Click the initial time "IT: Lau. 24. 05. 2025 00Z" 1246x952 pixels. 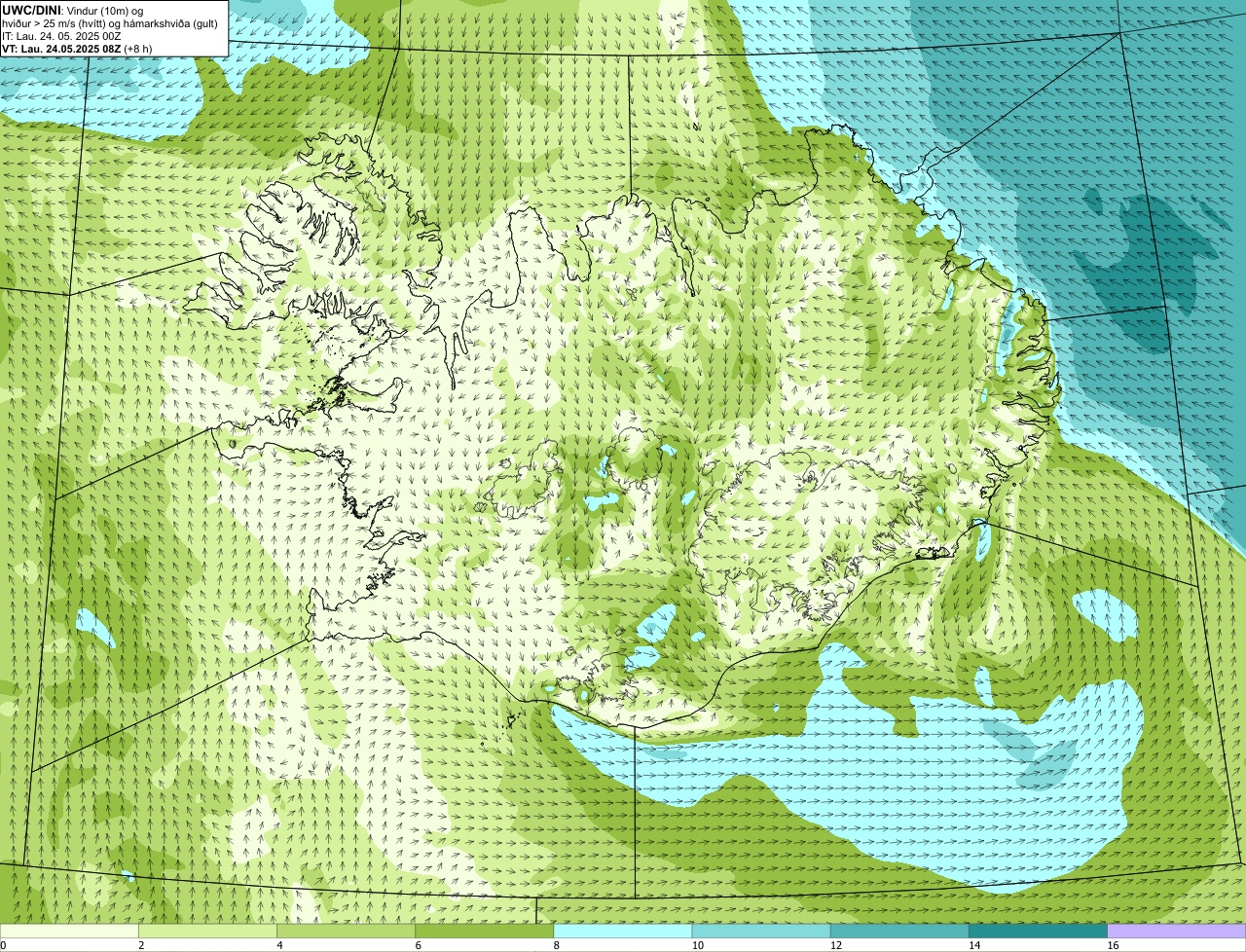tap(61, 35)
